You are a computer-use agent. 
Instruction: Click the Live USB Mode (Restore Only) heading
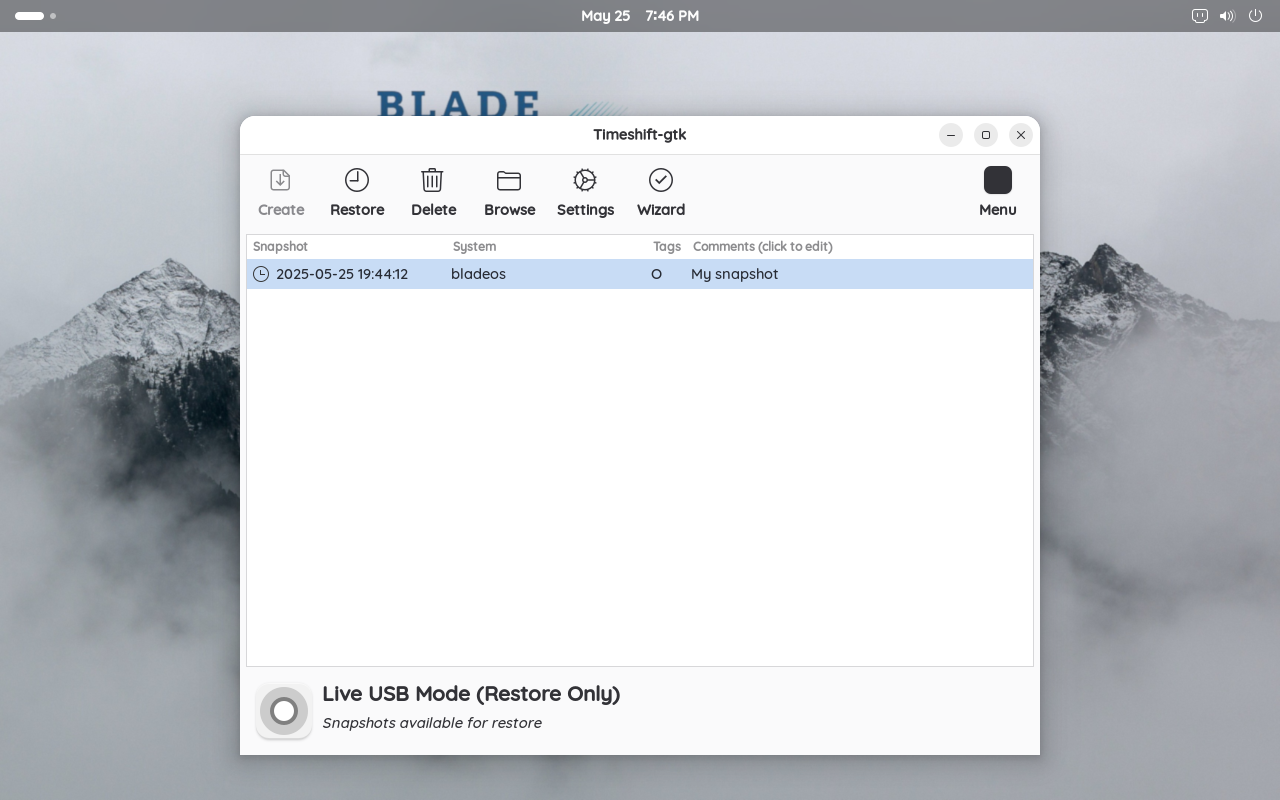point(471,694)
